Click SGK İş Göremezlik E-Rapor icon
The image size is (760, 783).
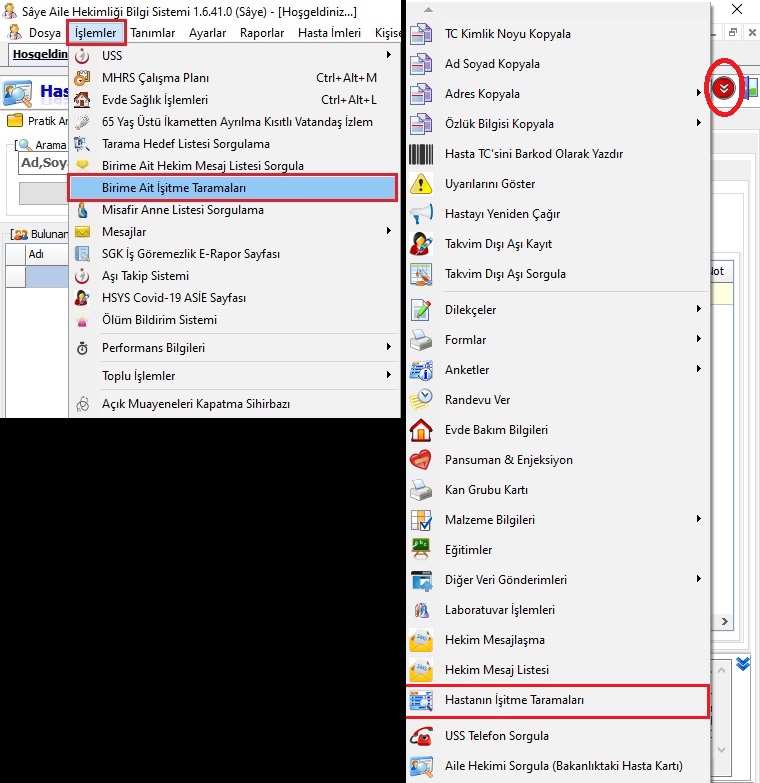(82, 254)
